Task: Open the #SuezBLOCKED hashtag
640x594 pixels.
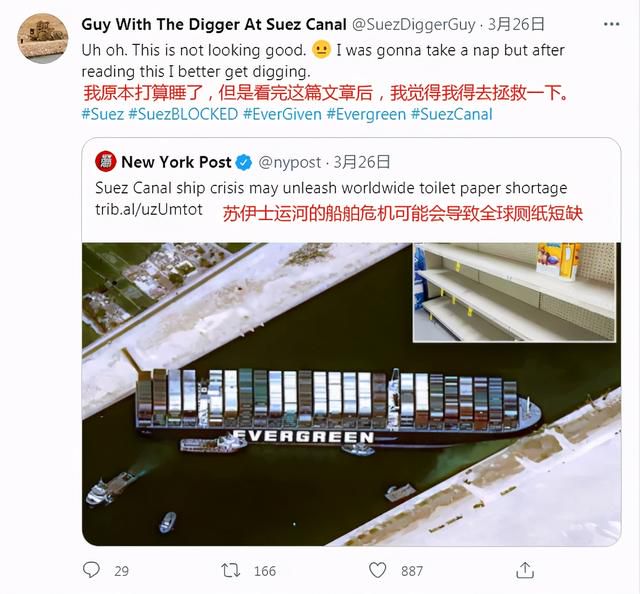Action: tap(183, 114)
